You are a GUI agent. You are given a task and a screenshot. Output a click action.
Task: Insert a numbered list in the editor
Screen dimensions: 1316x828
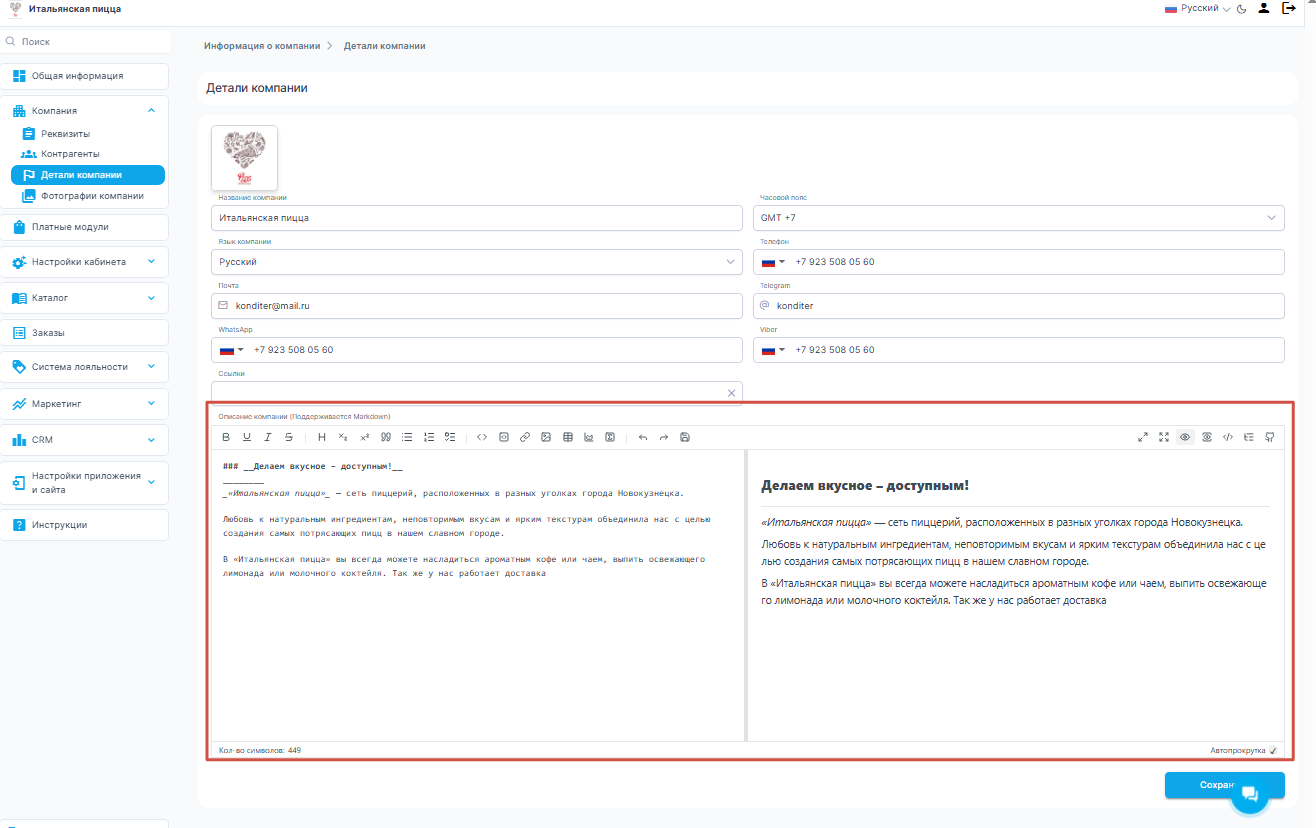coord(429,437)
